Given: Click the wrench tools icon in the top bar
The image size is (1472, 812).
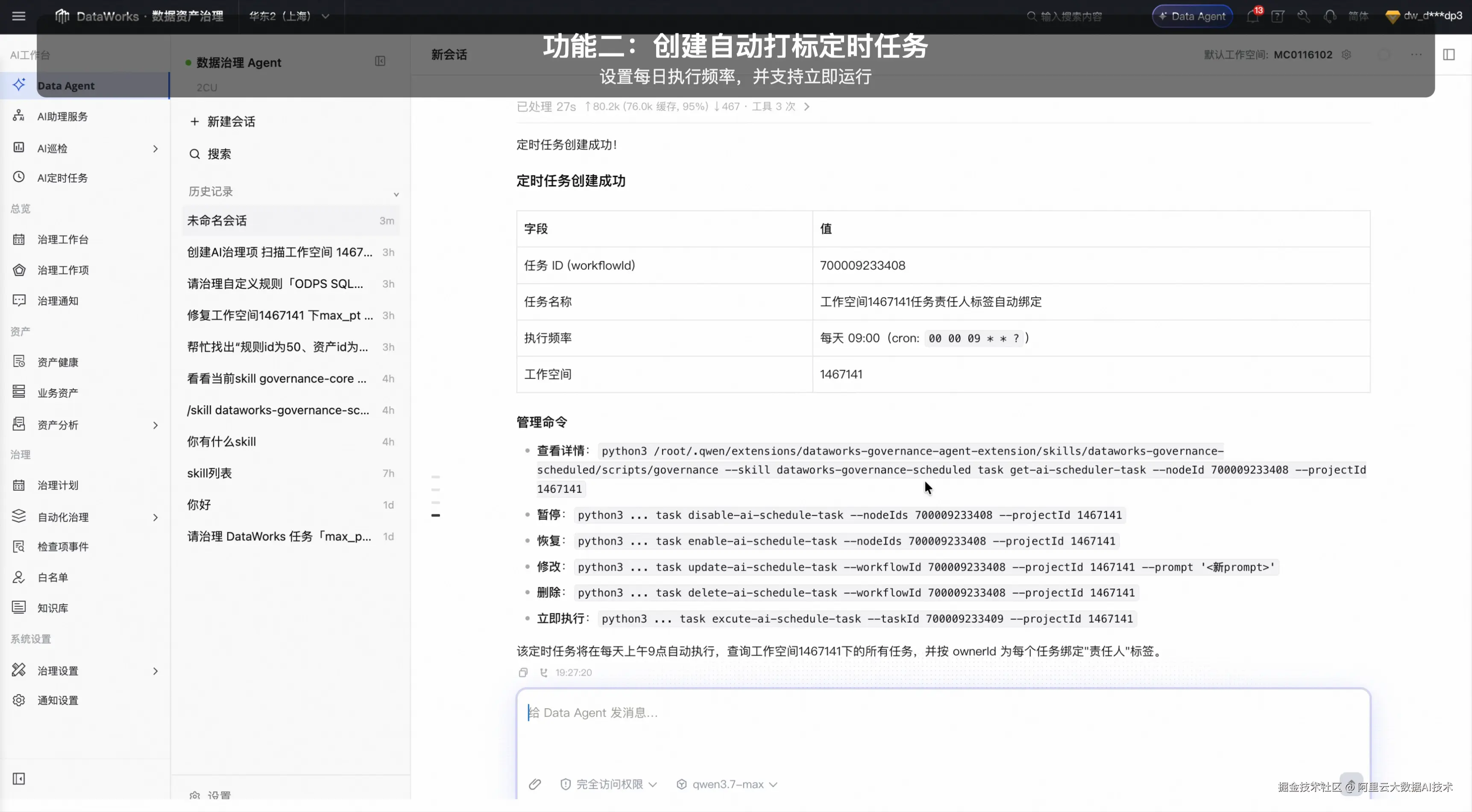Looking at the screenshot, I should [1303, 16].
